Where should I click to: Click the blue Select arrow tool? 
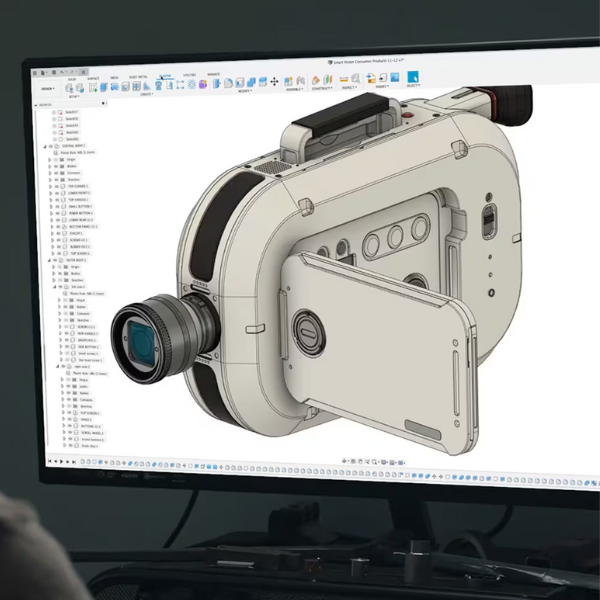(x=413, y=77)
